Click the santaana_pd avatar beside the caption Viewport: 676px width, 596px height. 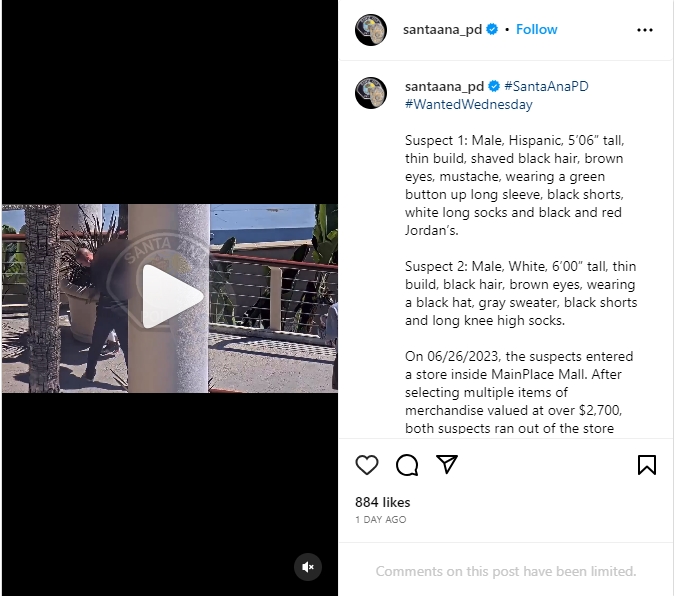tap(371, 93)
